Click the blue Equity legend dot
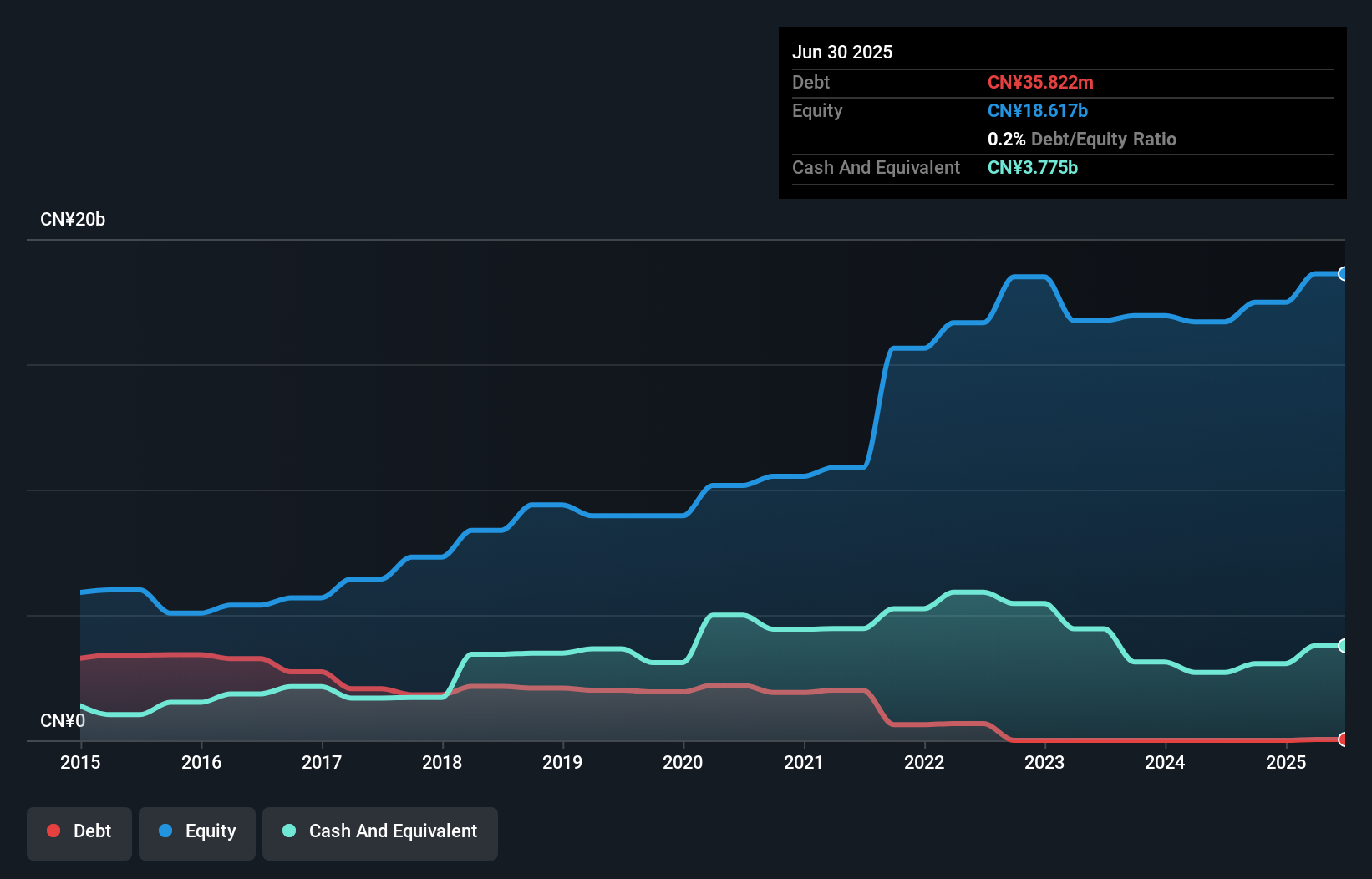This screenshot has width=1372, height=879. click(x=165, y=831)
